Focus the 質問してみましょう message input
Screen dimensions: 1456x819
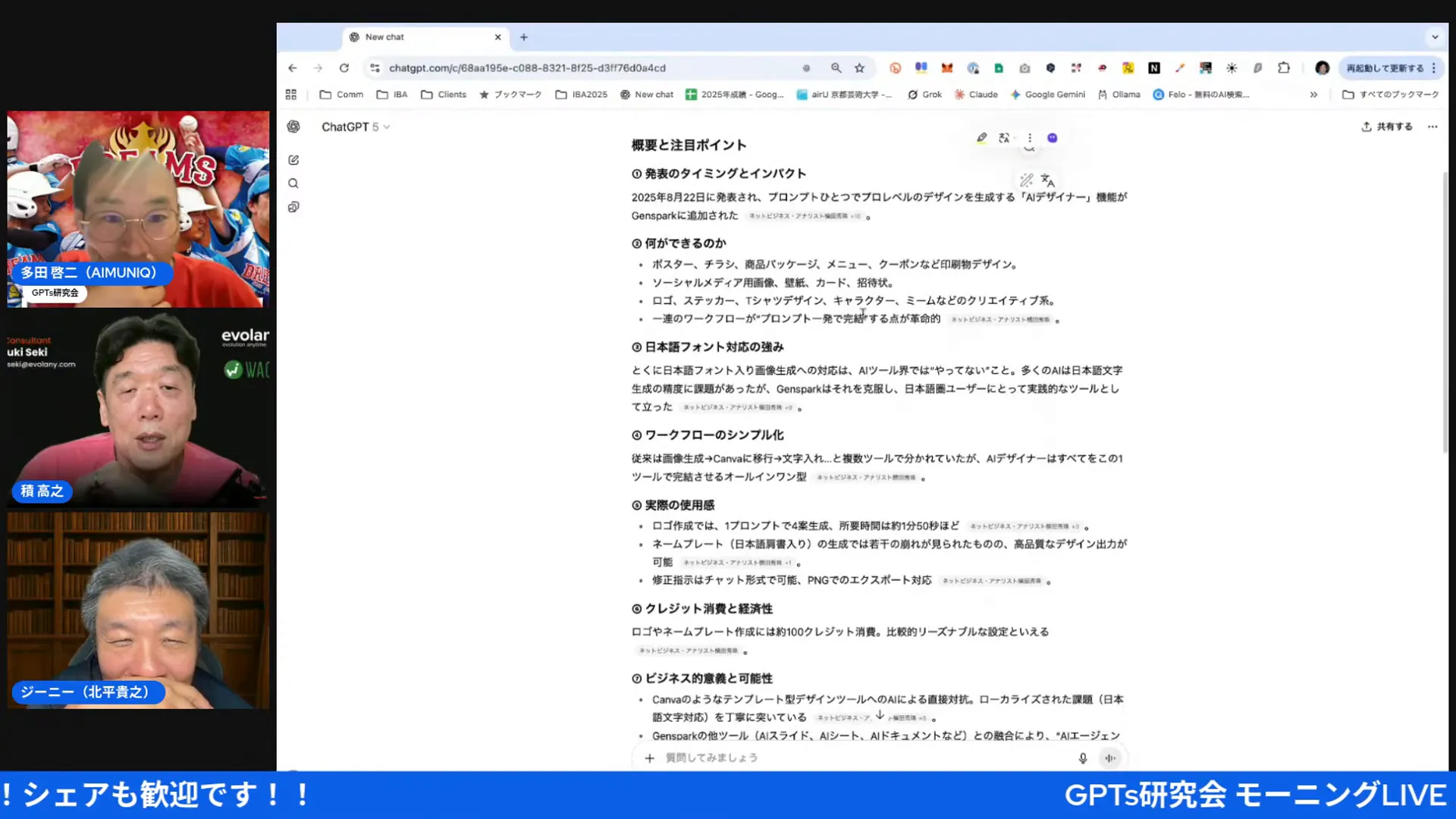click(864, 758)
